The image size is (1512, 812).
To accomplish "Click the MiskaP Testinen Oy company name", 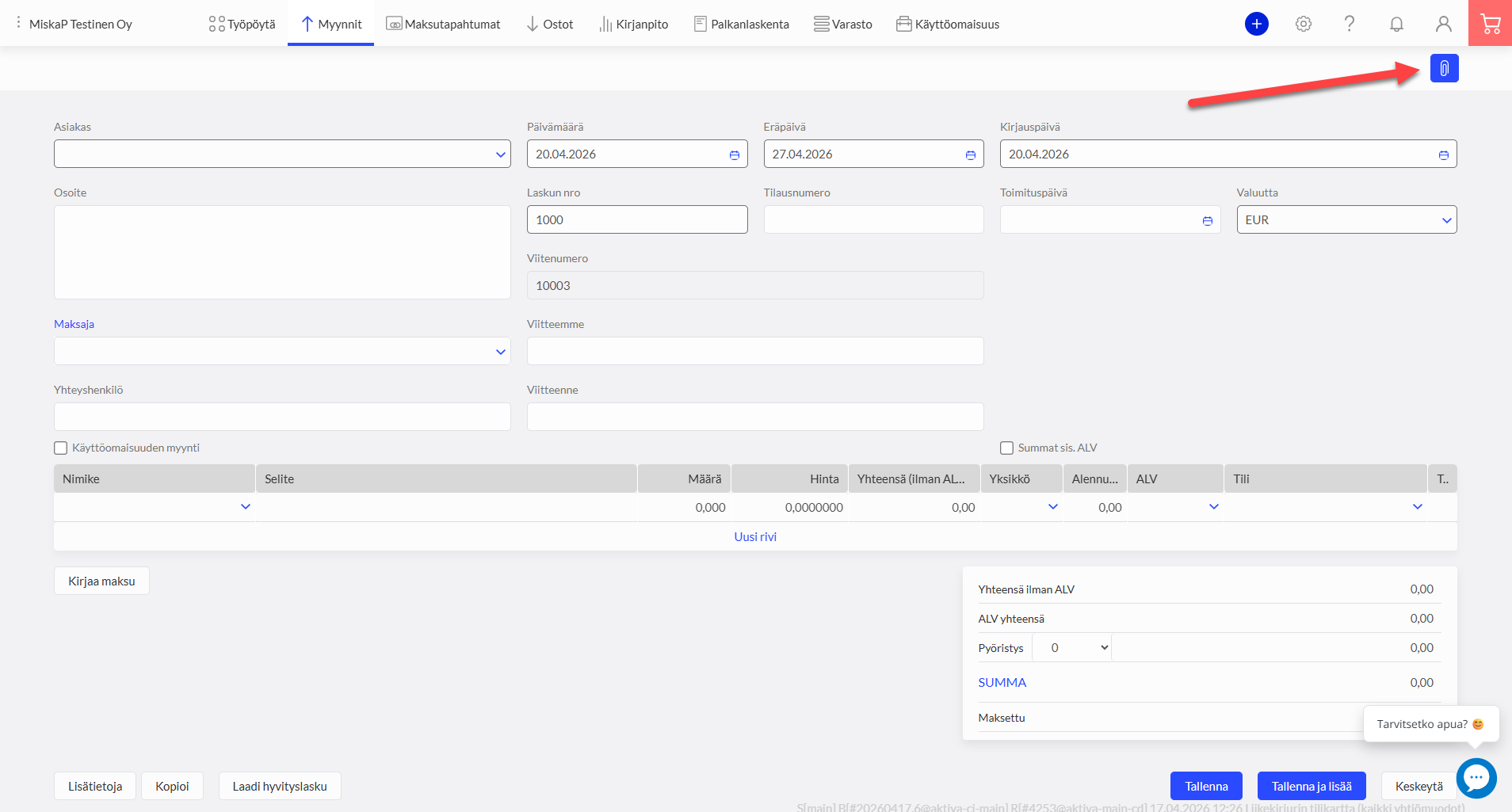I will (x=81, y=24).
